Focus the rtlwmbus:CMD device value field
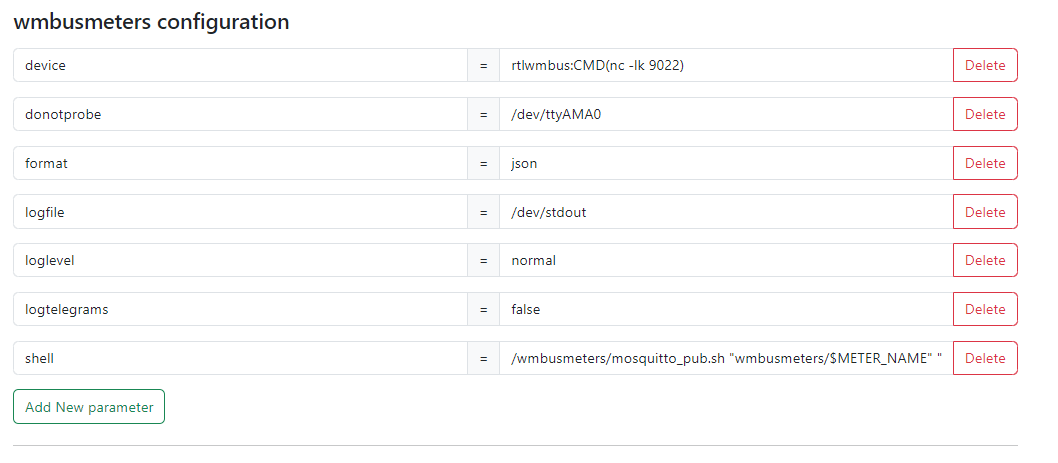The width and height of the screenshot is (1058, 463). tap(726, 65)
